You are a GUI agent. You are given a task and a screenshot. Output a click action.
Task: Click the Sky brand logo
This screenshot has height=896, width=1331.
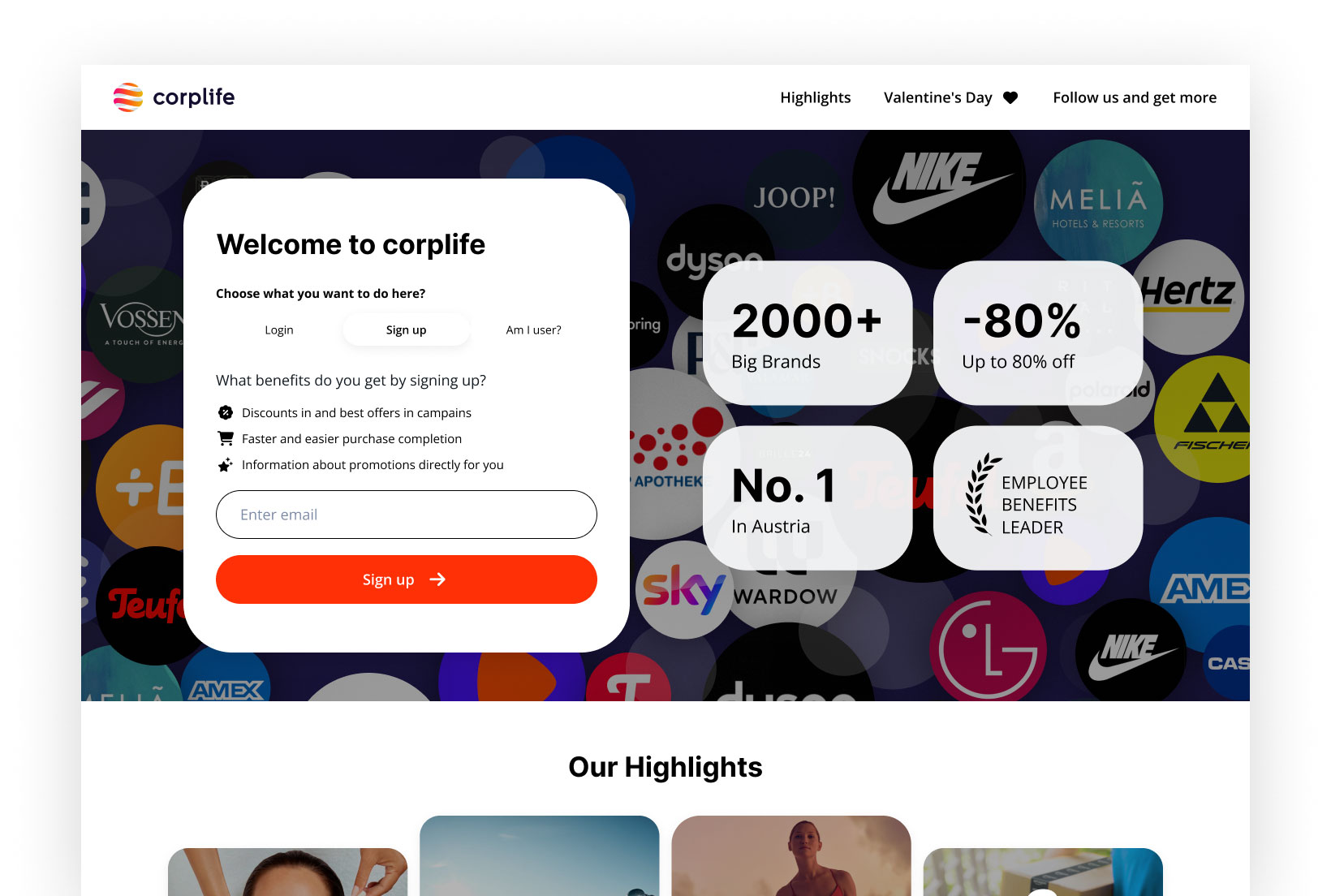coord(684,590)
